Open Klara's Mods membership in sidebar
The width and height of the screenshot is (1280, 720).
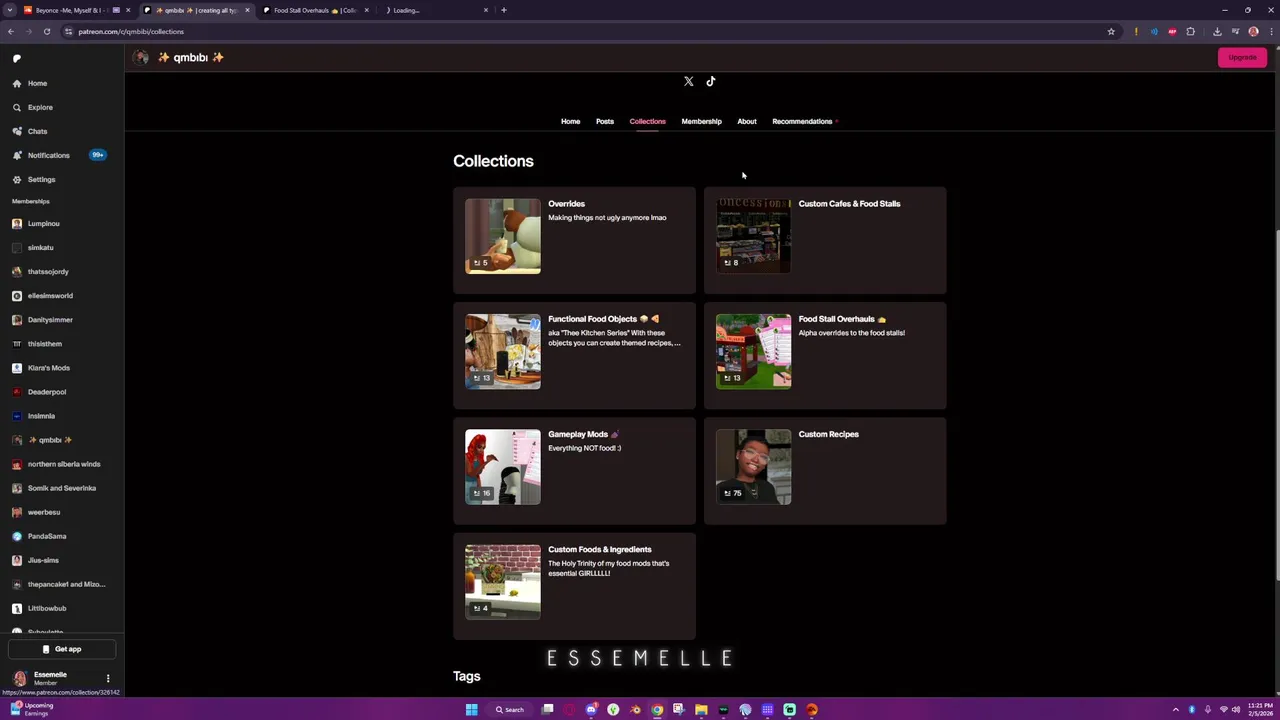(x=48, y=368)
